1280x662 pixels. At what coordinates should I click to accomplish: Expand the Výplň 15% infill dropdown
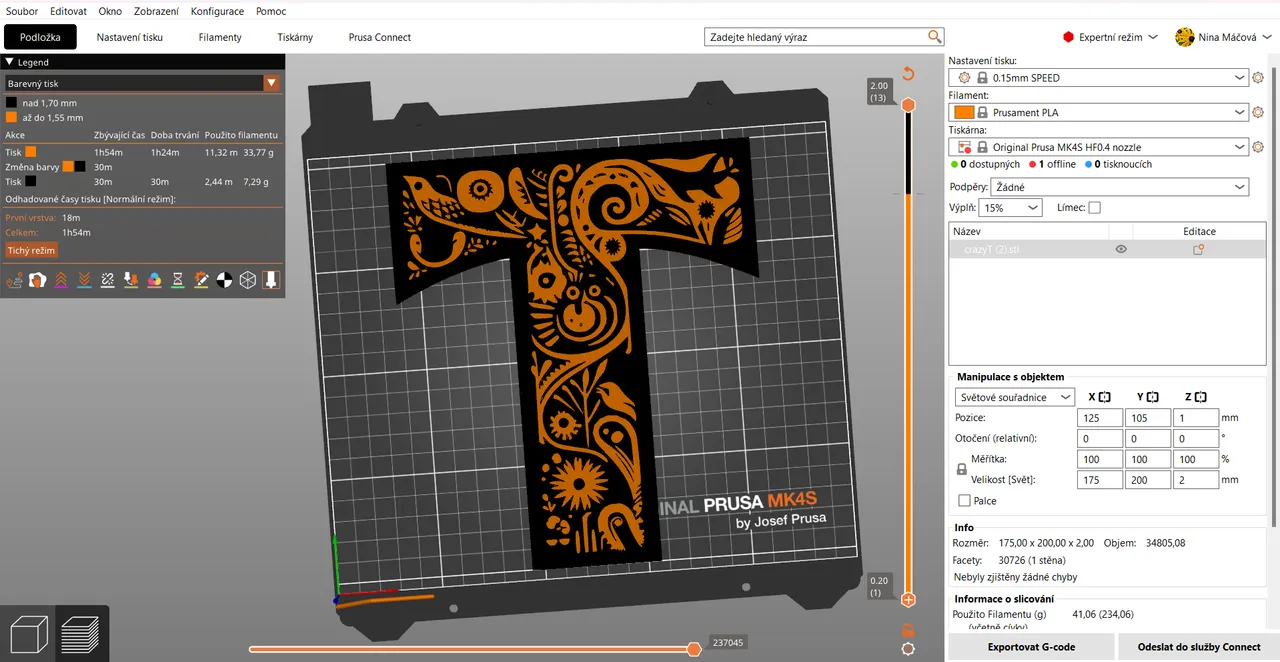(x=1010, y=208)
